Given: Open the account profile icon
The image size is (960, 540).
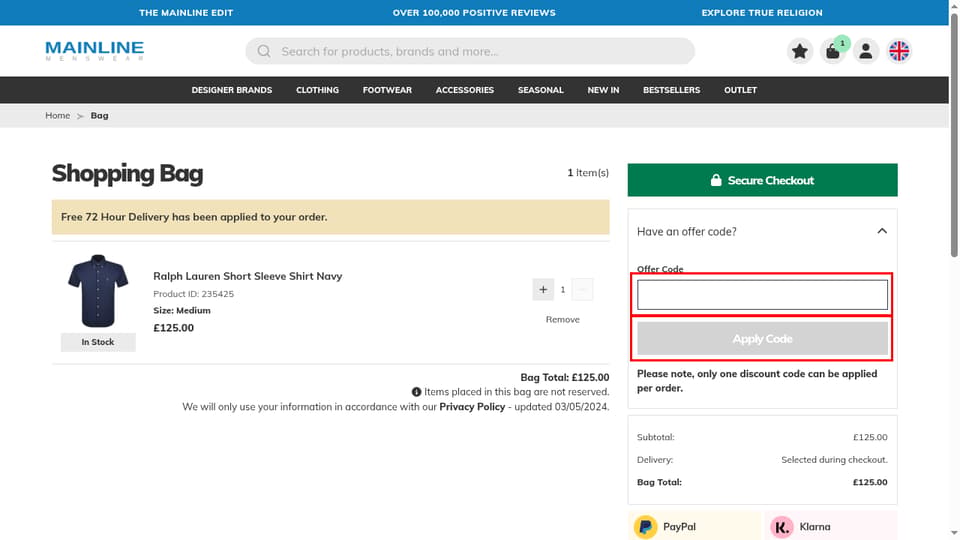Looking at the screenshot, I should [866, 51].
